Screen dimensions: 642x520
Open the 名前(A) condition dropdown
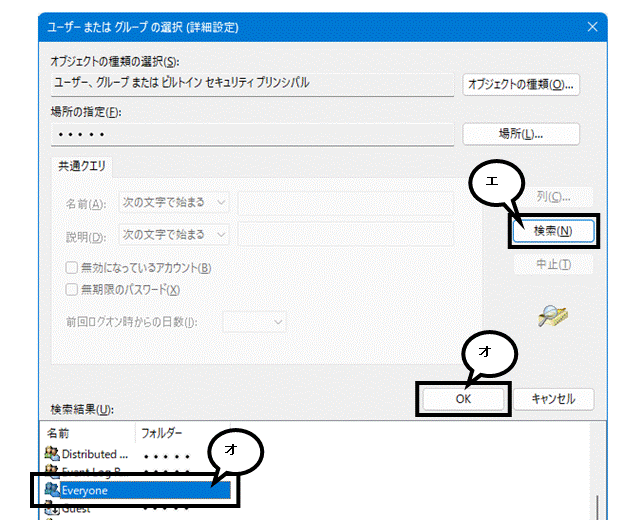(x=174, y=203)
